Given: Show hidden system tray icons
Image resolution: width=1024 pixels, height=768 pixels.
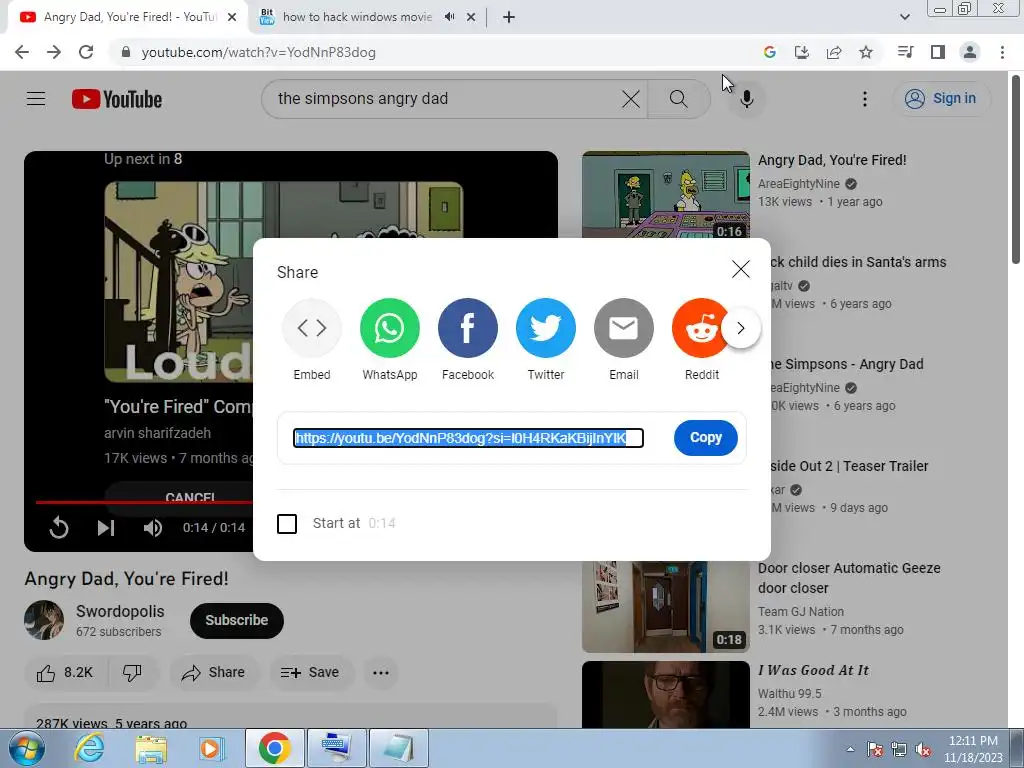Looking at the screenshot, I should (x=850, y=749).
